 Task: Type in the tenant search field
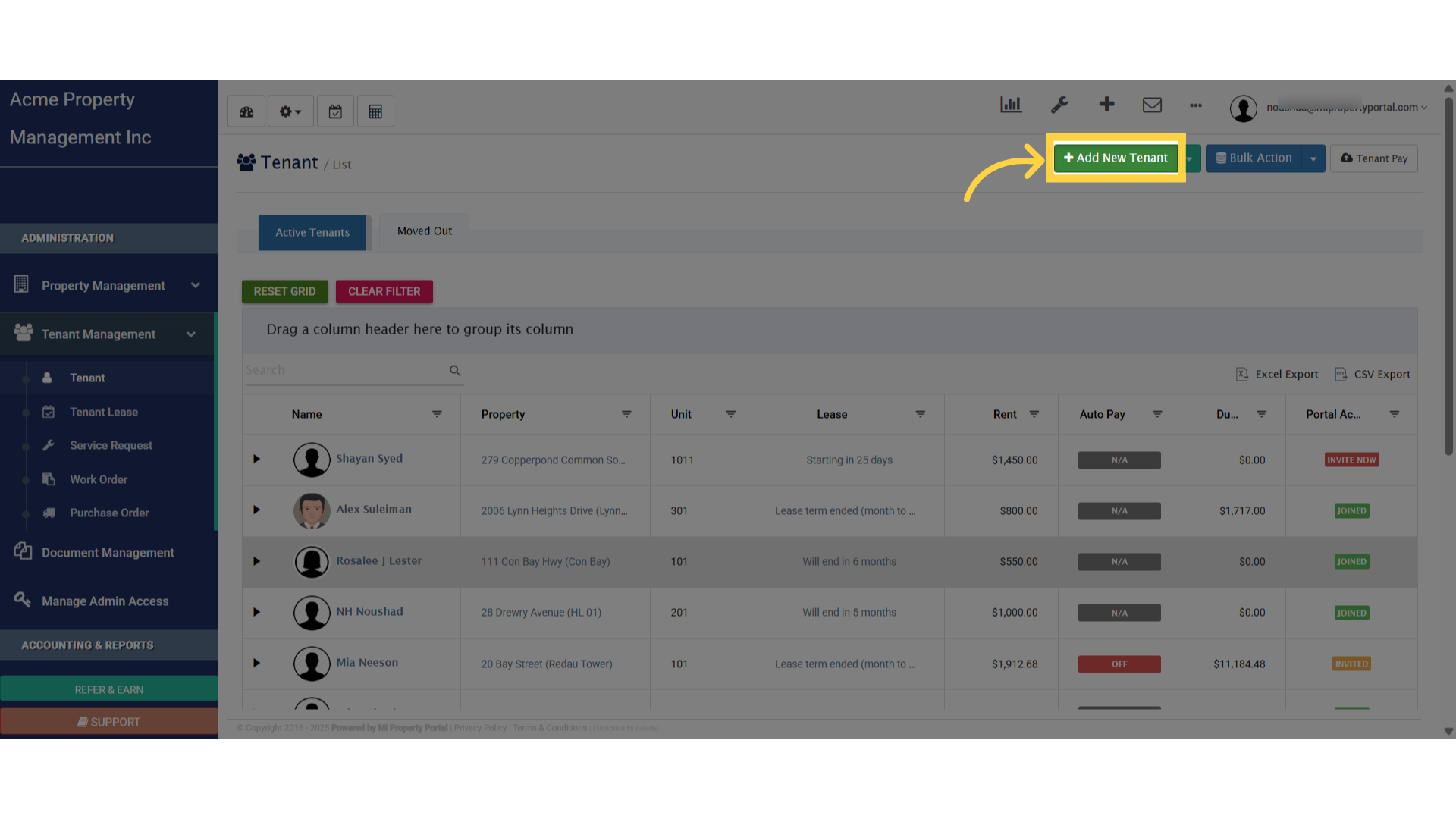[349, 369]
